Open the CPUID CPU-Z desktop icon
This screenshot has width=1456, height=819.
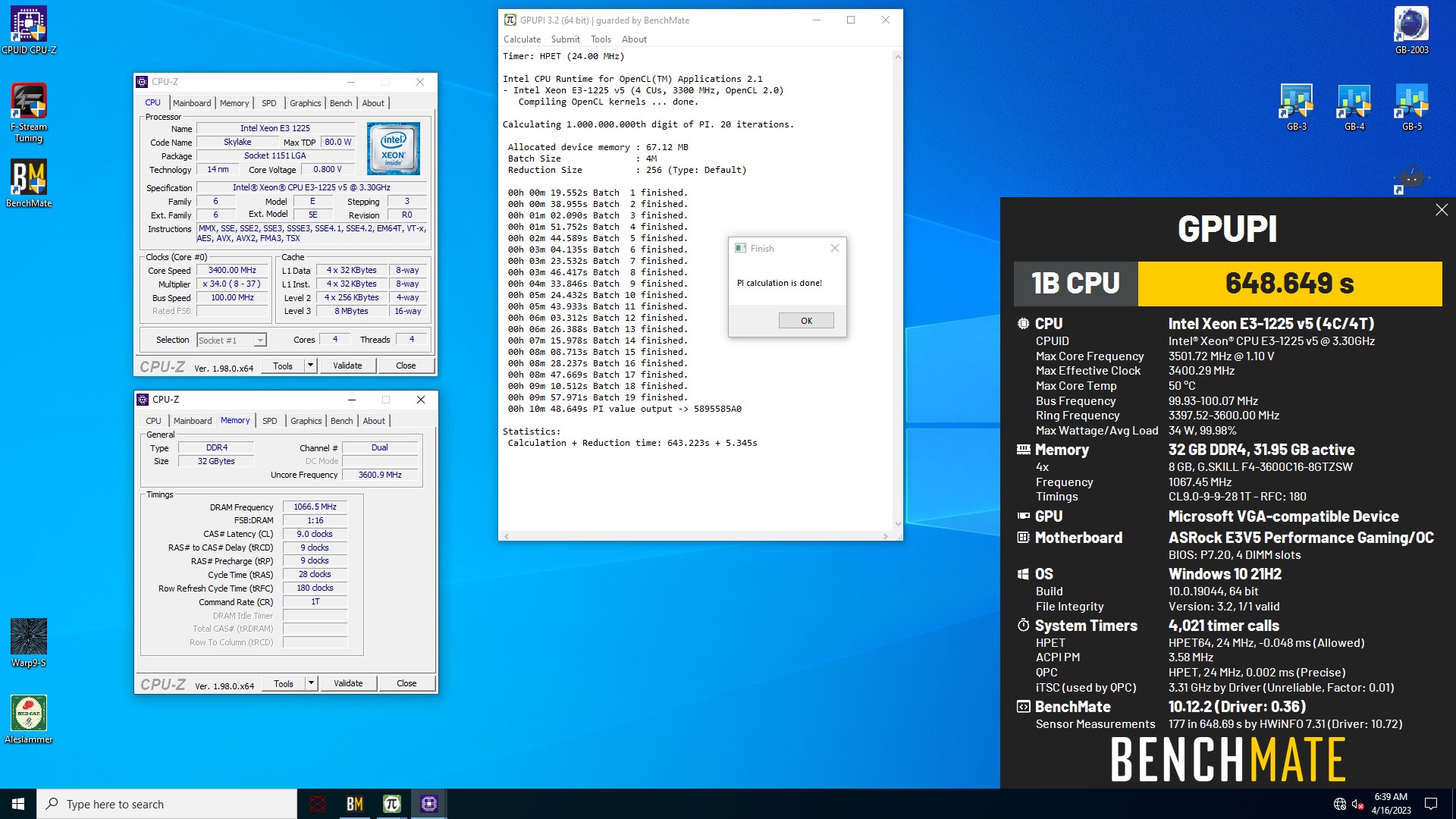pos(29,30)
